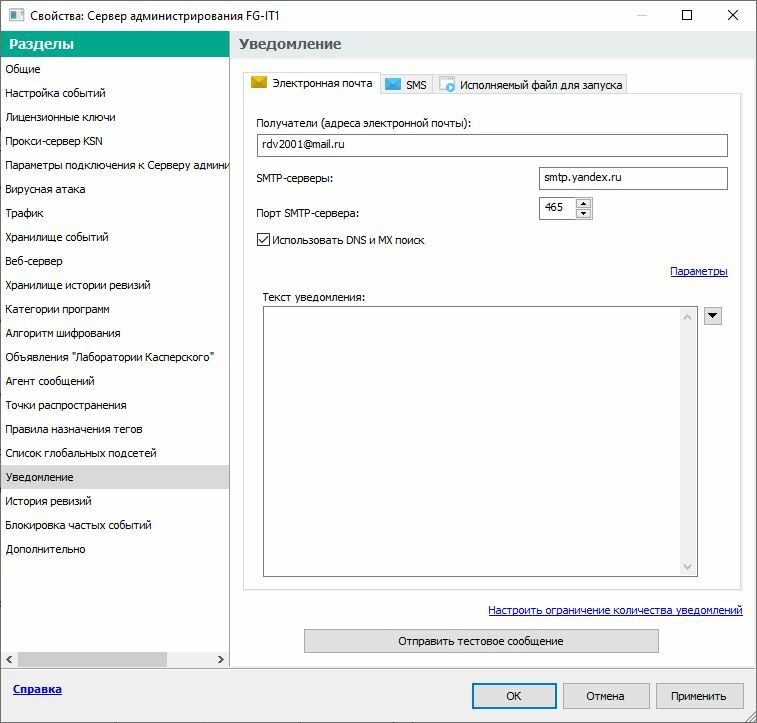Select Правила назначения тегов section
The width and height of the screenshot is (757, 723).
(x=114, y=429)
